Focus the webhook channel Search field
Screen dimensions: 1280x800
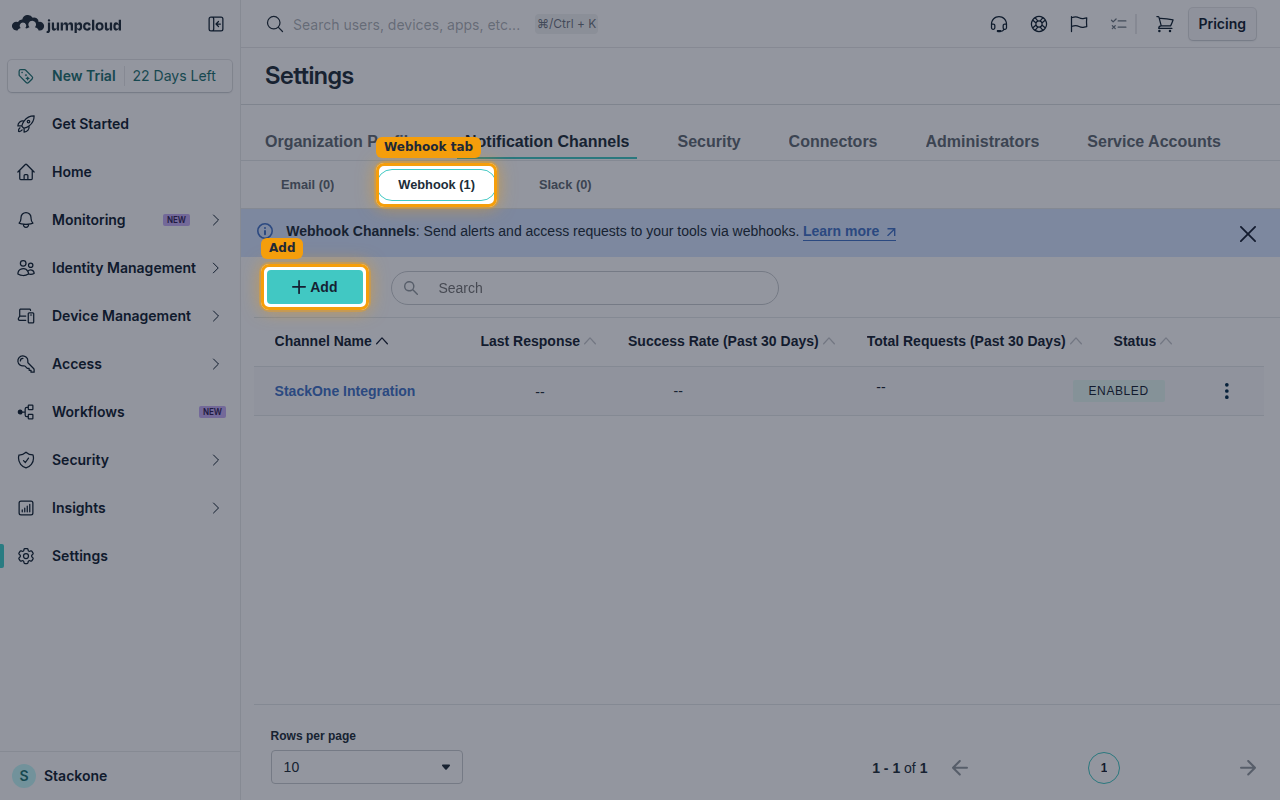pos(585,288)
